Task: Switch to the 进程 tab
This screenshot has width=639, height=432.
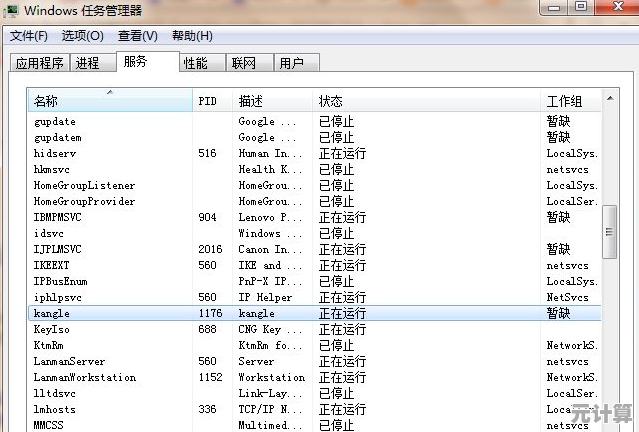Action: point(88,64)
